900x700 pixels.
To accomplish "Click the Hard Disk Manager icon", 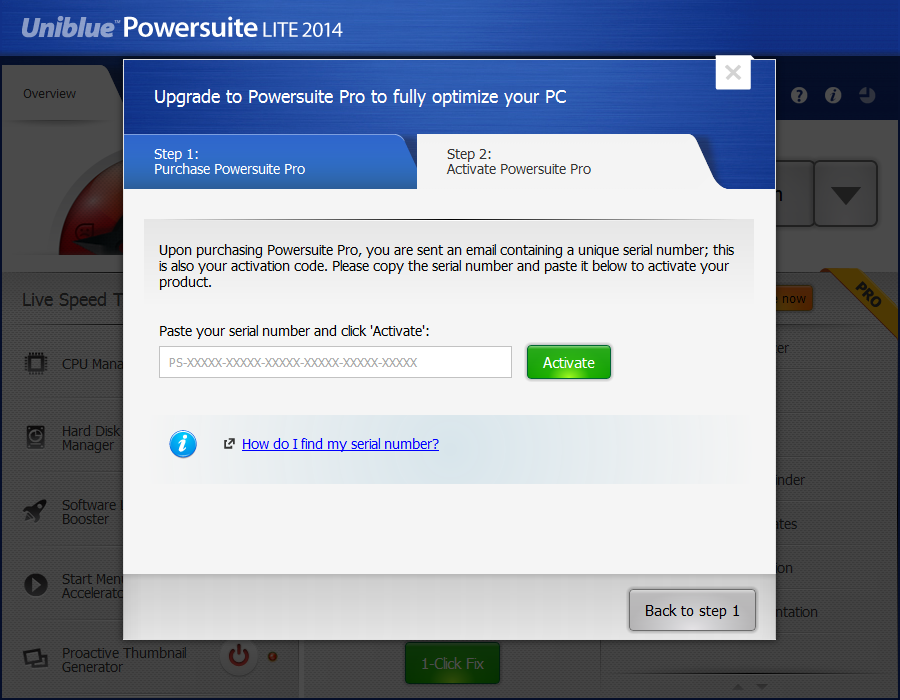I will click(x=36, y=437).
